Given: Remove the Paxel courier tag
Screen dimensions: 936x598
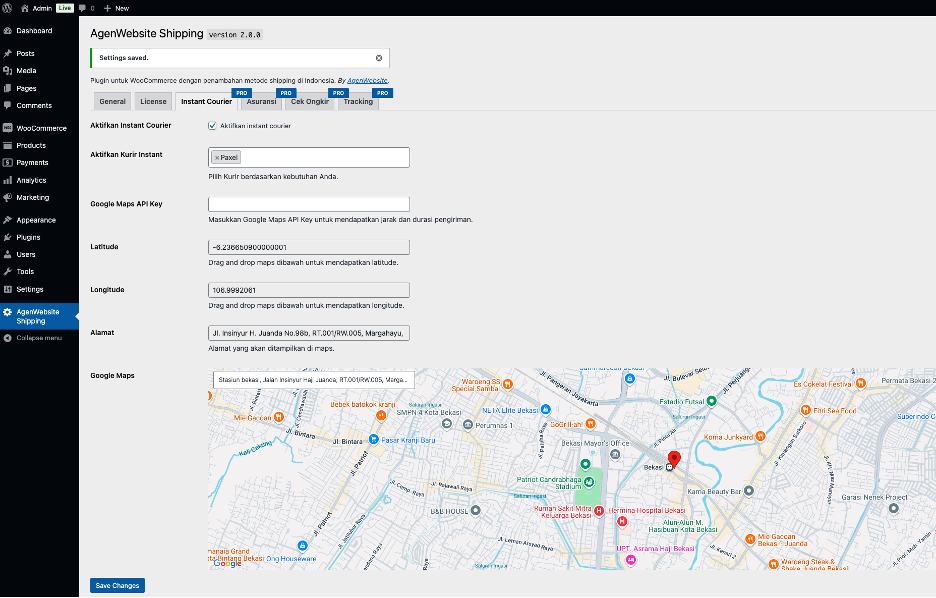Looking at the screenshot, I should click(x=217, y=158).
